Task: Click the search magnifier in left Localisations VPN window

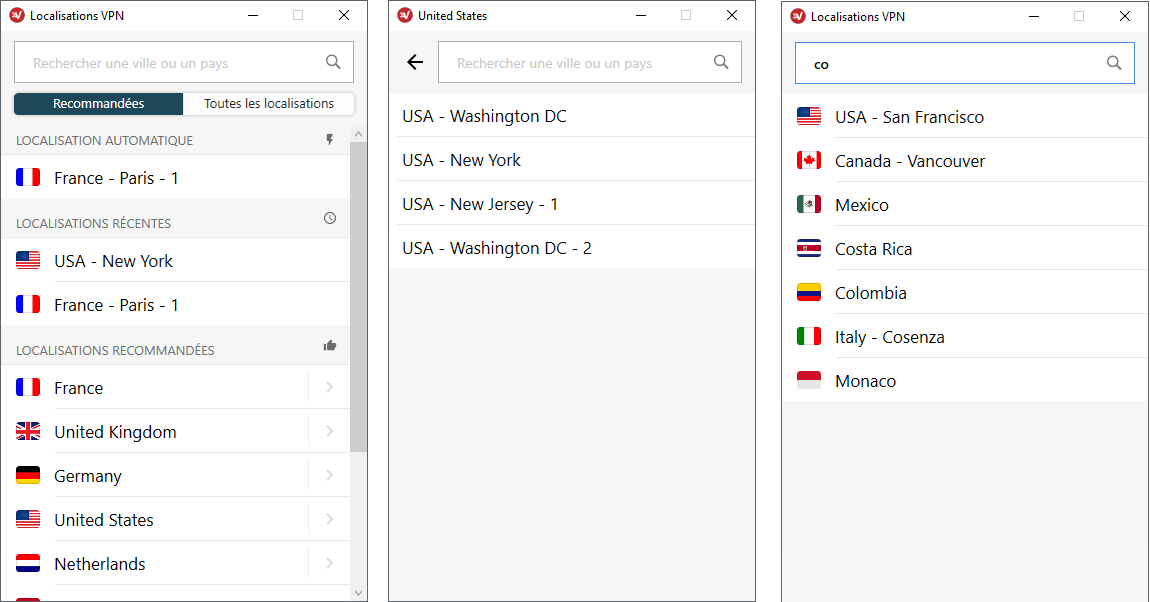Action: (333, 62)
